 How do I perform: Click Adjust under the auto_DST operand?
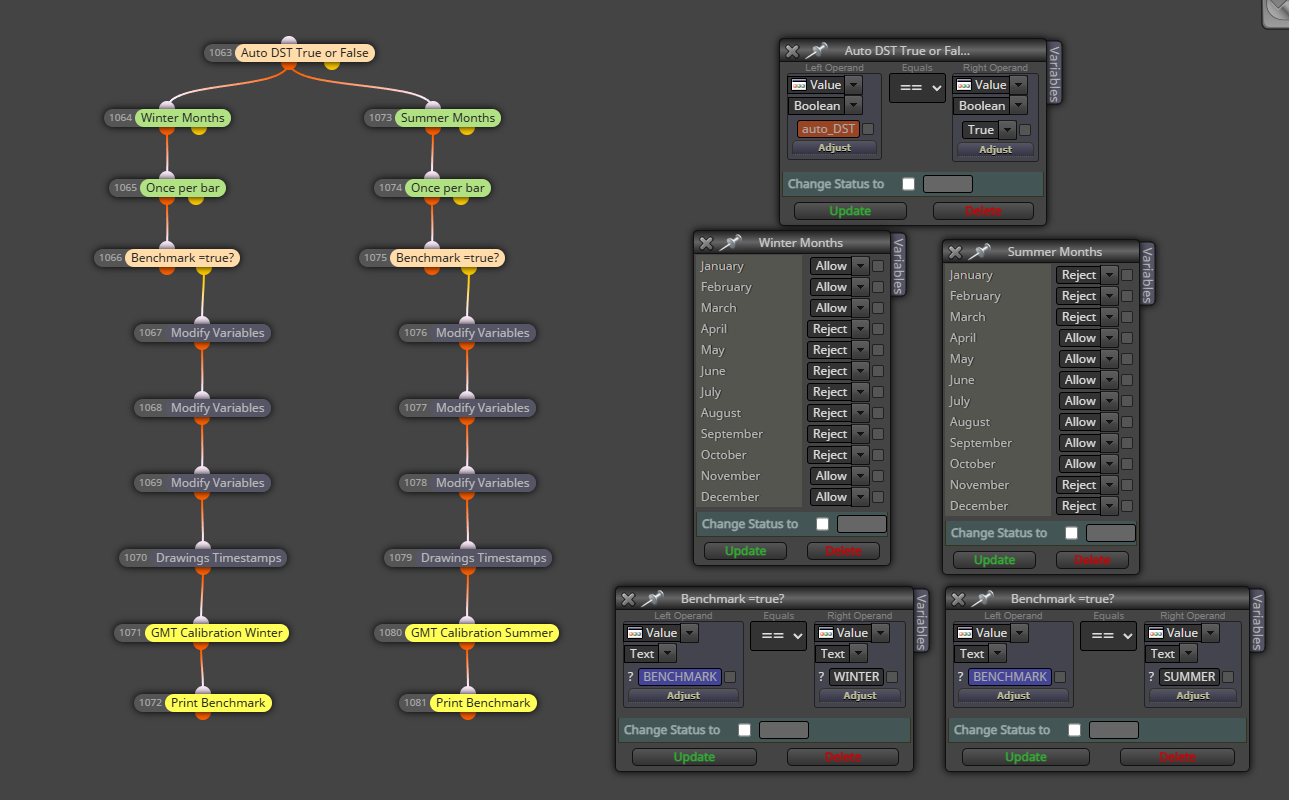point(834,148)
